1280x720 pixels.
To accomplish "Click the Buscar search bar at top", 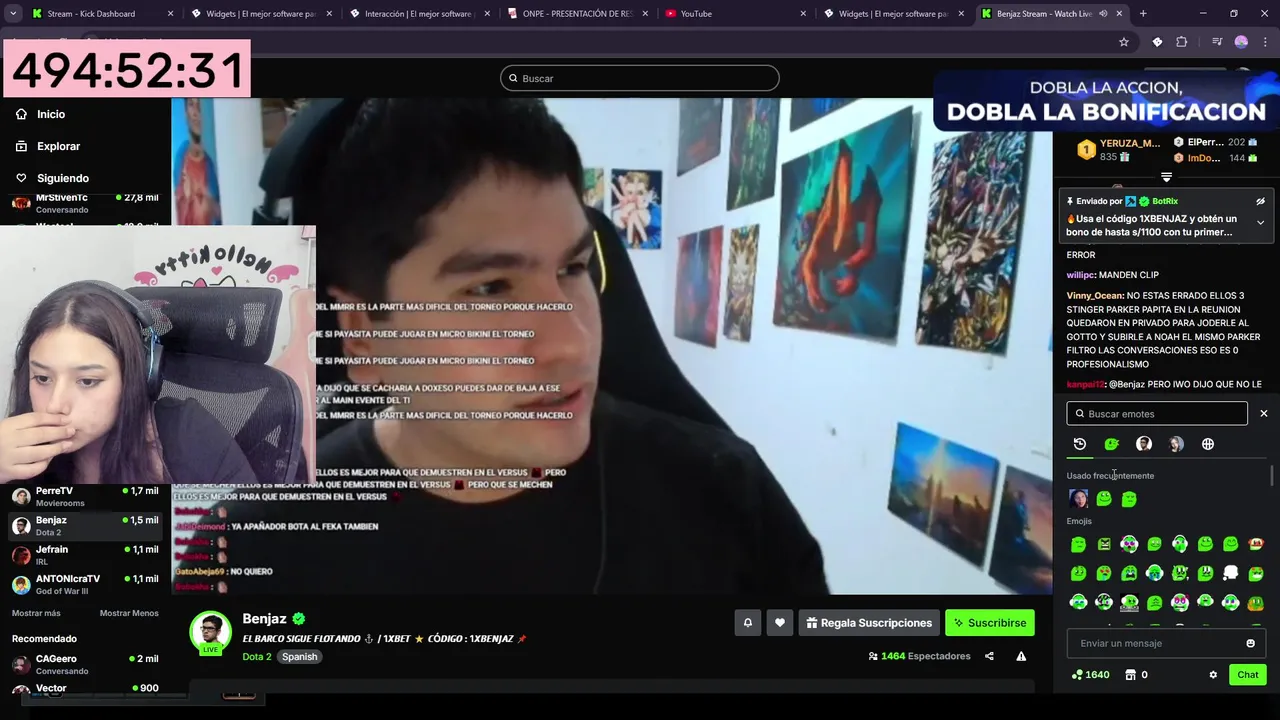I will 640,78.
